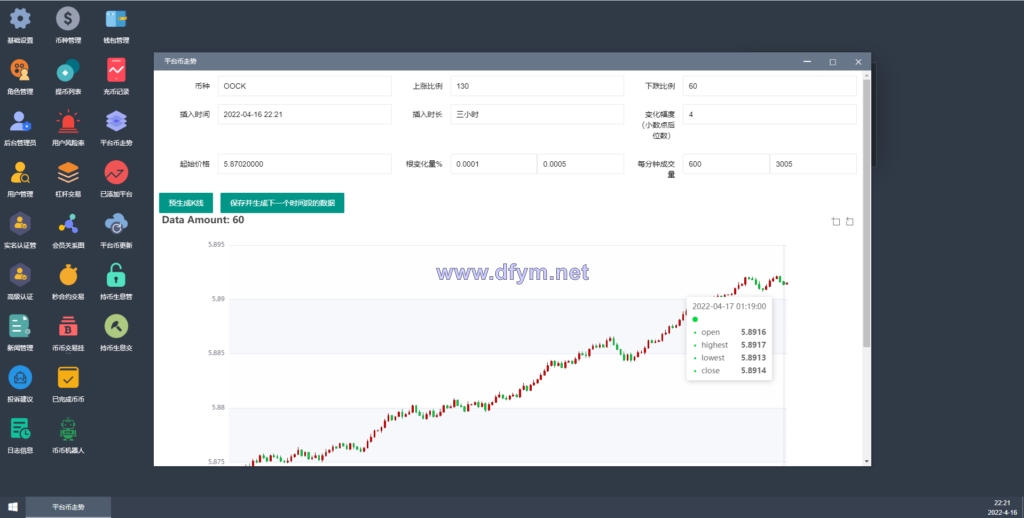Focus the 起始价格 field 5.87020000

point(304,164)
